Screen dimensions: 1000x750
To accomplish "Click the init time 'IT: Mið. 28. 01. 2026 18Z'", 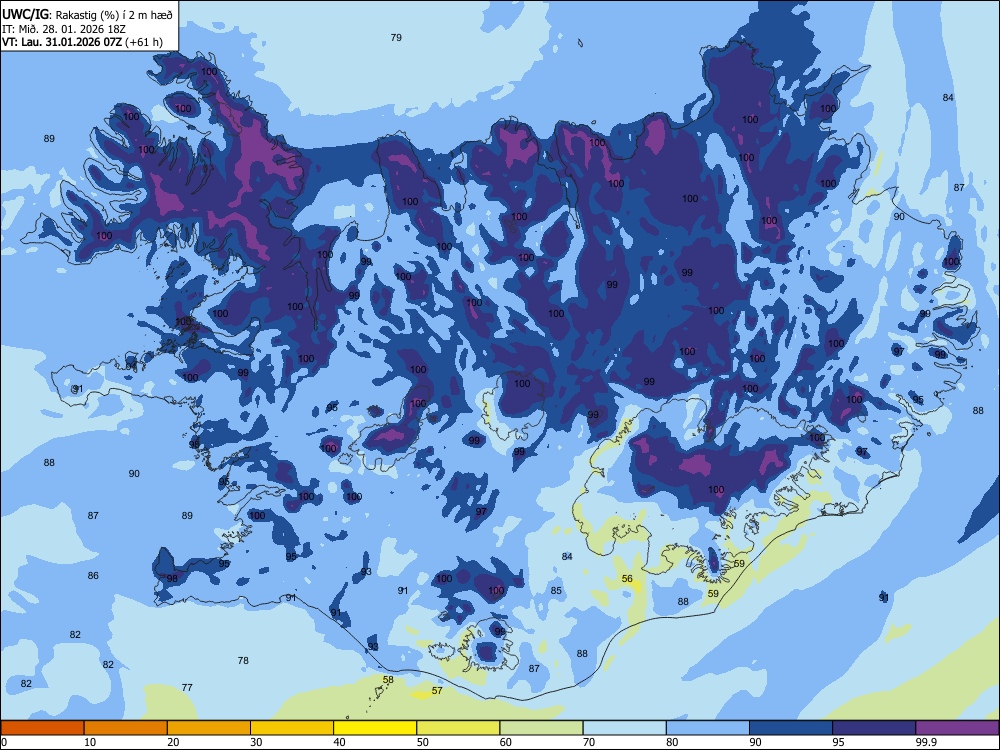I will coord(64,29).
